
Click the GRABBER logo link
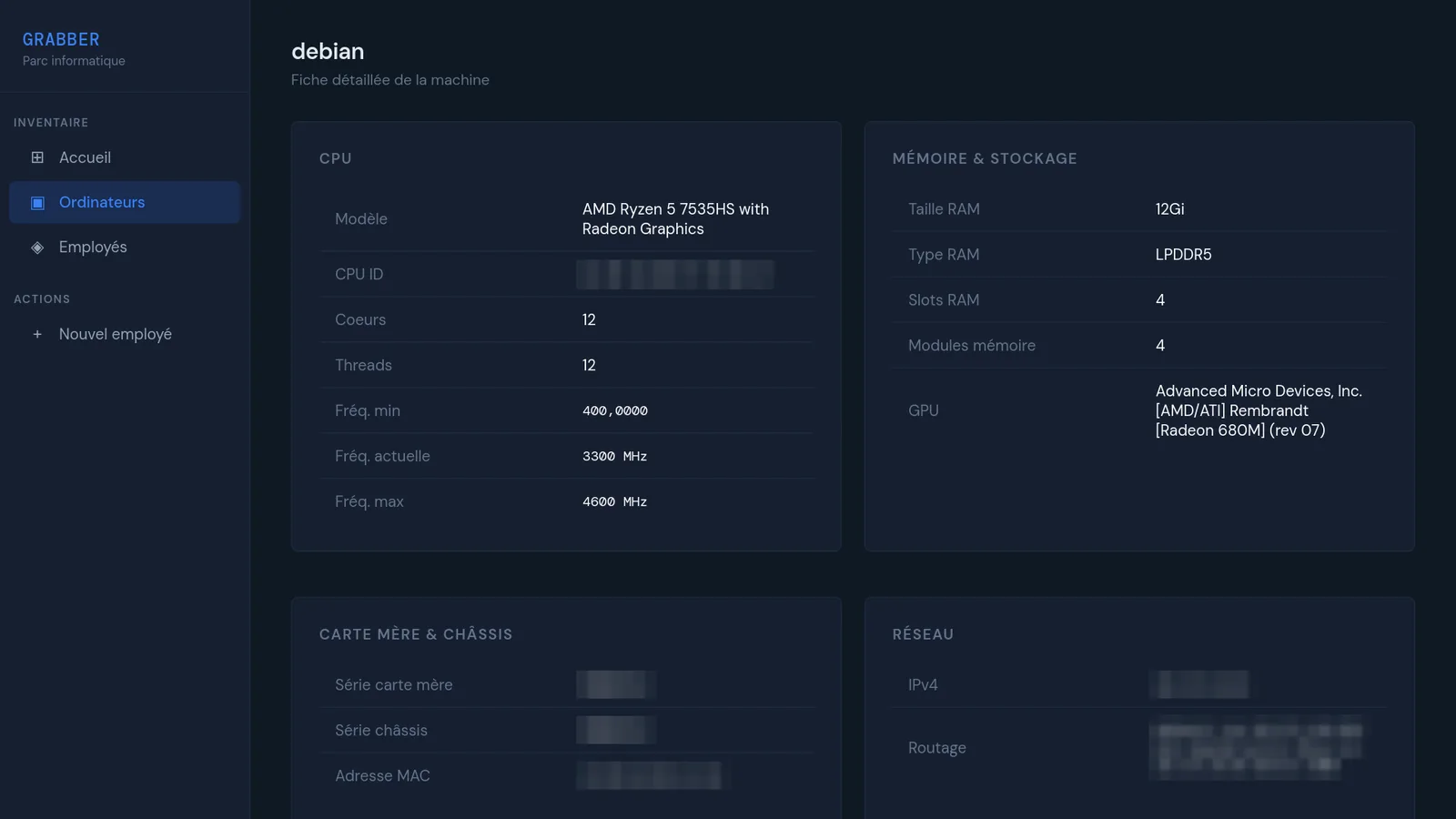(x=61, y=39)
